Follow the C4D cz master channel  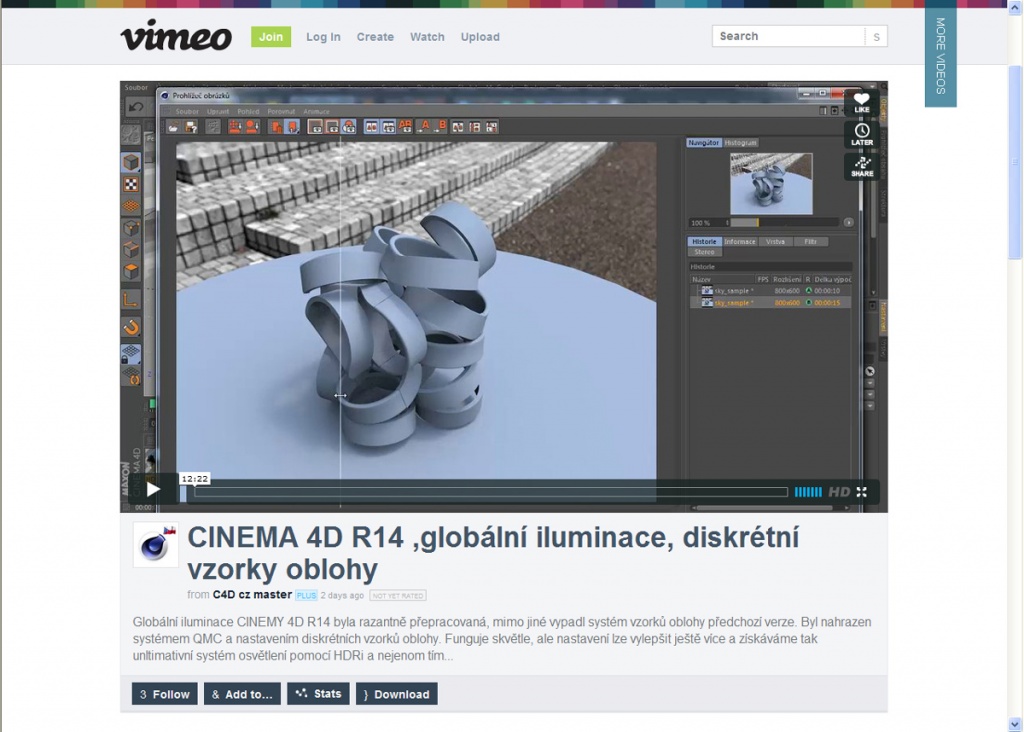165,694
